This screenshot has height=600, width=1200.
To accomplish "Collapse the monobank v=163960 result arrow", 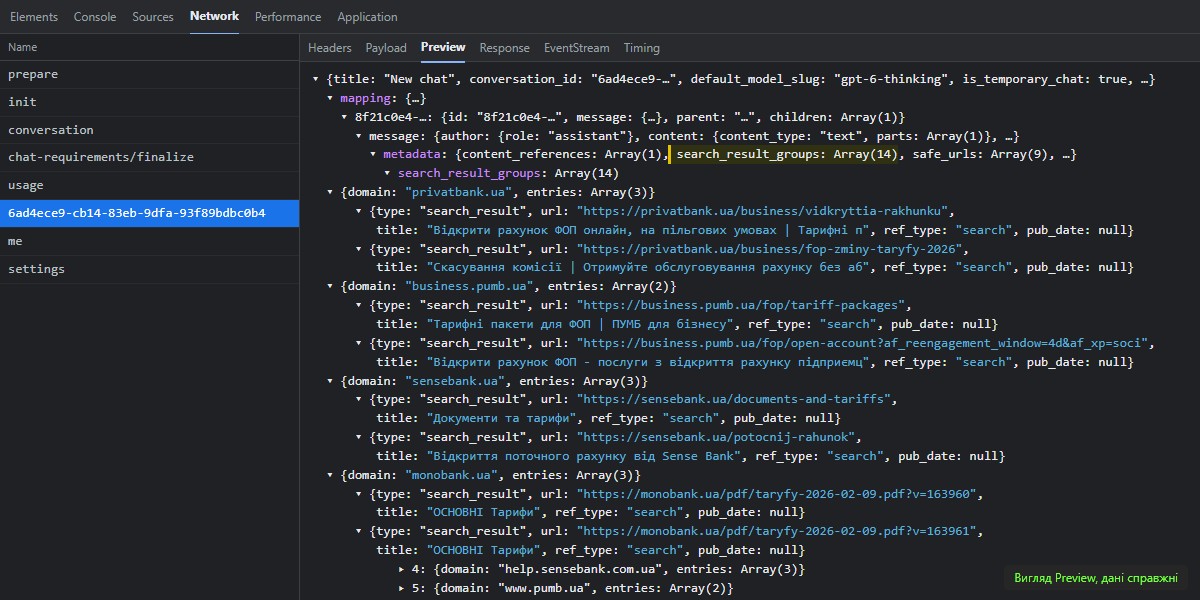I will tap(359, 494).
